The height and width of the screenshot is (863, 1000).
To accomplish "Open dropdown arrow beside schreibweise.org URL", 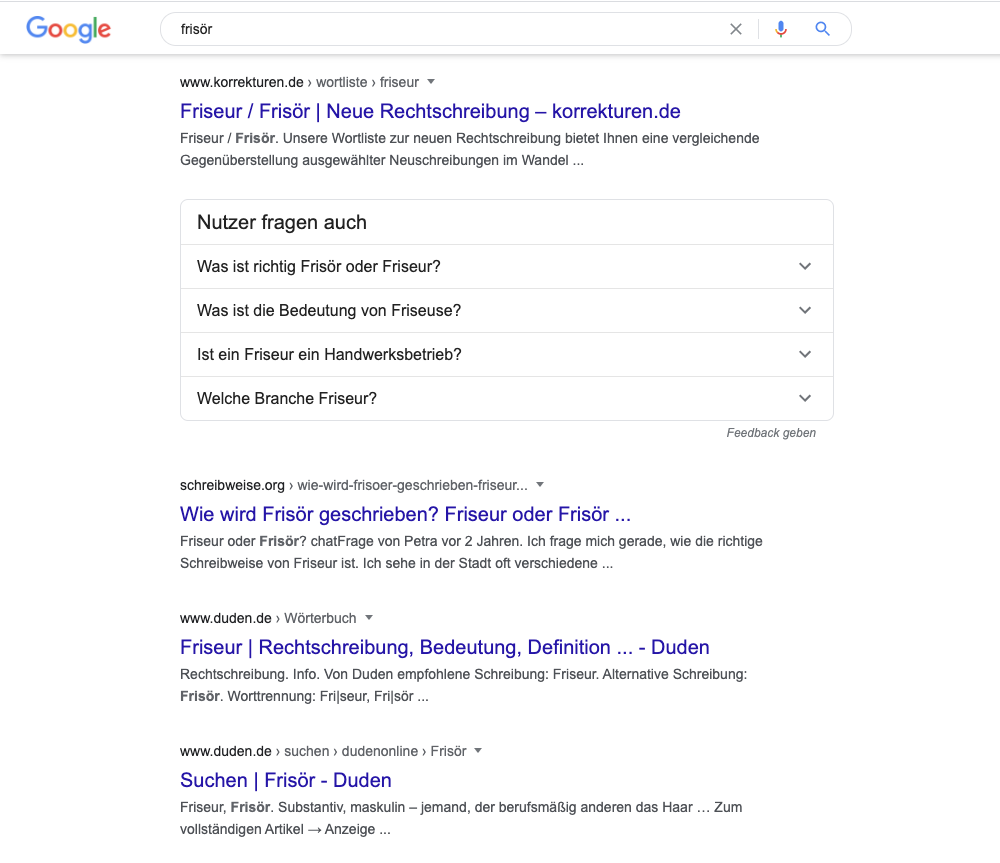I will click(540, 485).
